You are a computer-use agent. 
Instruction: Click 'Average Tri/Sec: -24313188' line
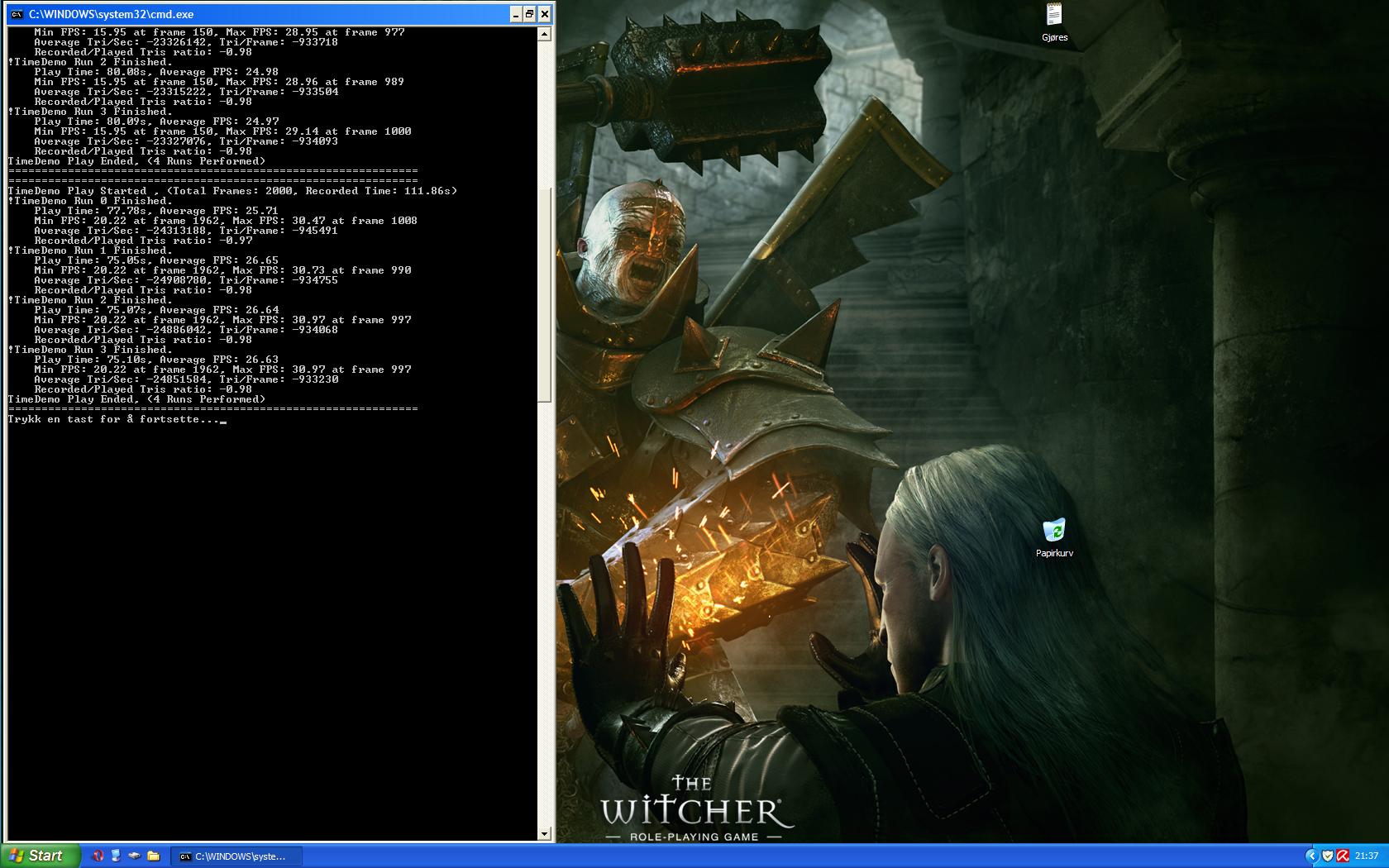coord(186,231)
